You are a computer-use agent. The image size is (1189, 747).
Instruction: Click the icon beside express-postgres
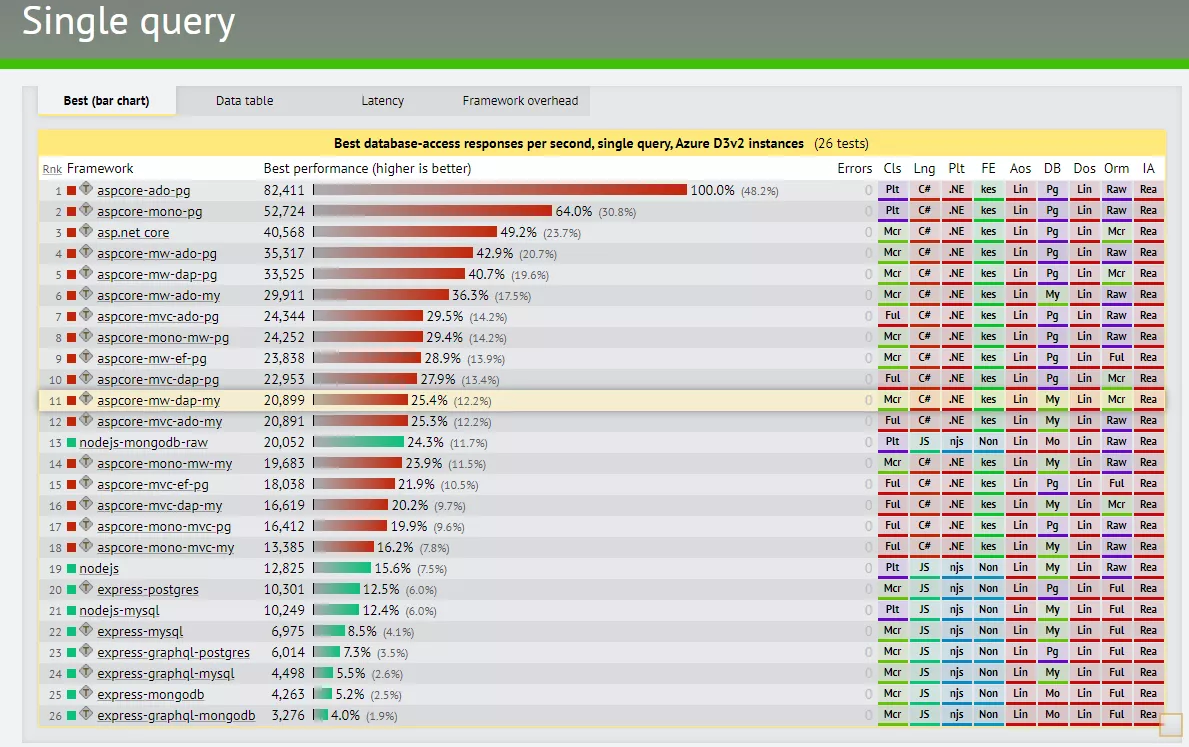[x=86, y=587]
